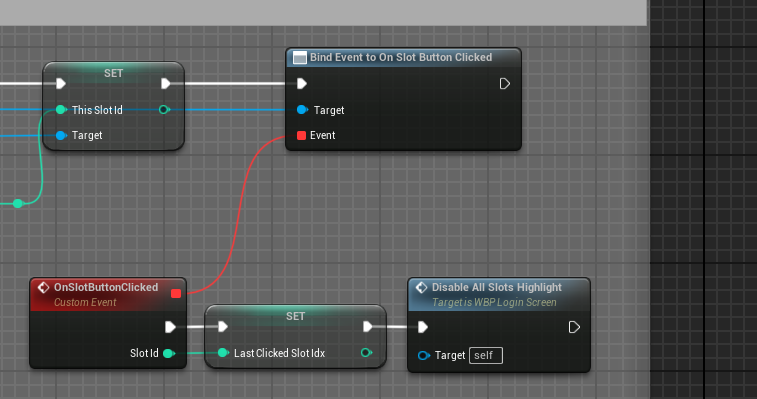757x399 pixels.
Task: Select the Last Clicked Slot Idx SET node title
Action: [x=295, y=316]
